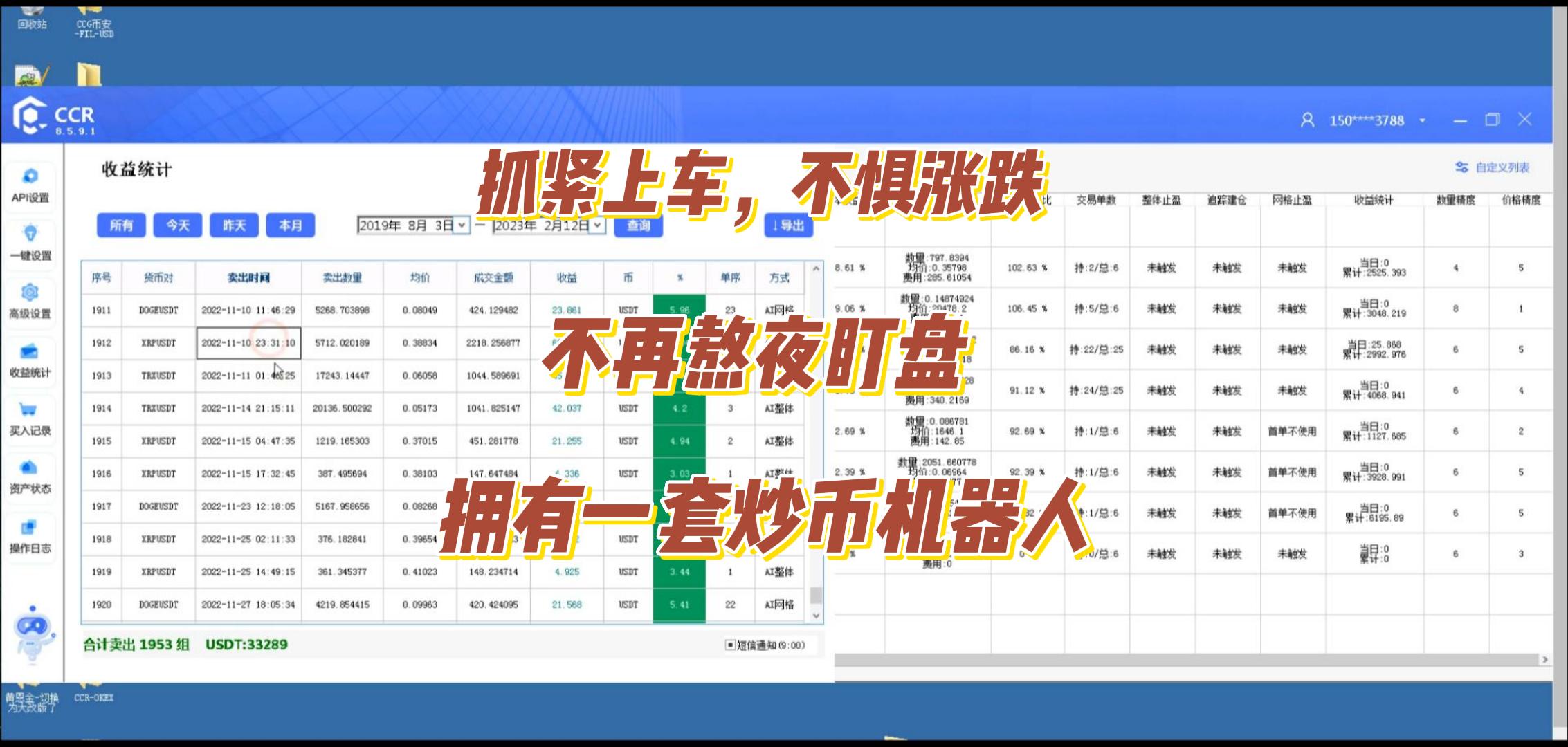Open 买入记录 cart icon
Screen dimensions: 1568x747
[28, 410]
